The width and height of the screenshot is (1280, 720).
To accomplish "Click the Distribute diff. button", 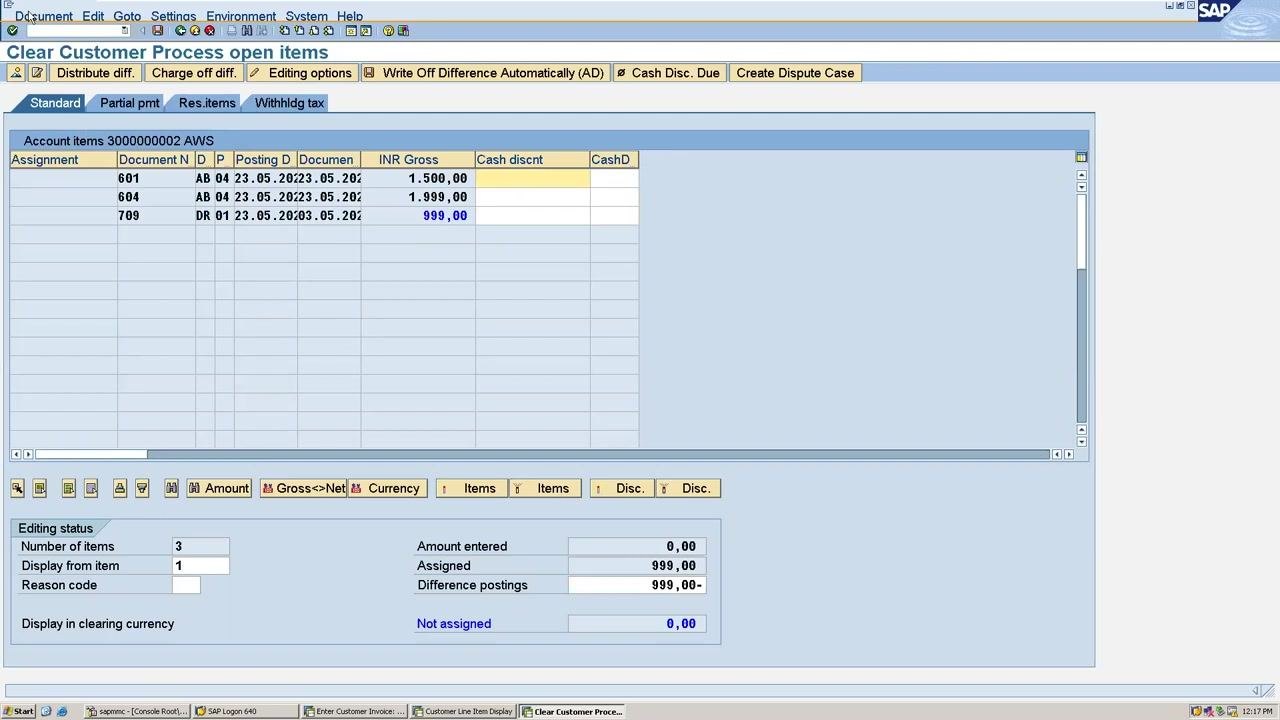I will pyautogui.click(x=95, y=73).
